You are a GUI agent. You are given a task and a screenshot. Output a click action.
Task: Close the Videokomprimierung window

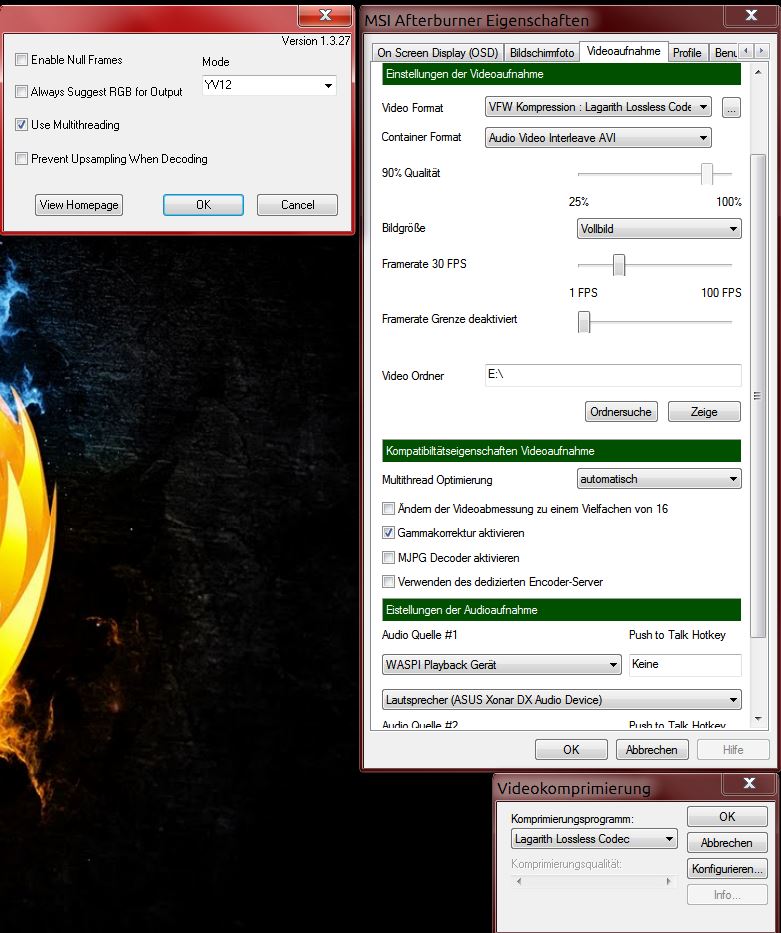pyautogui.click(x=749, y=784)
